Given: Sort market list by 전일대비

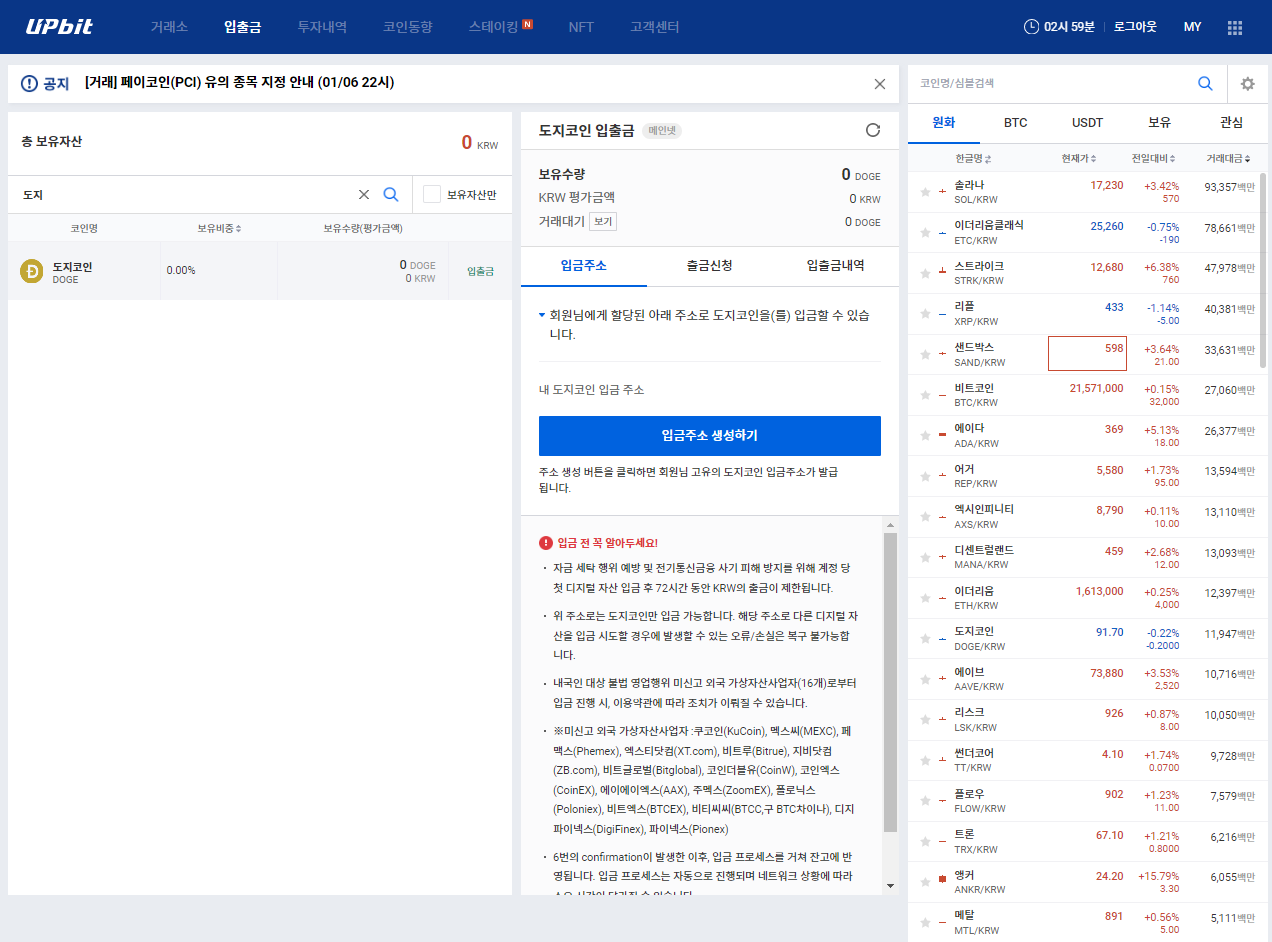Looking at the screenshot, I should 1153,158.
